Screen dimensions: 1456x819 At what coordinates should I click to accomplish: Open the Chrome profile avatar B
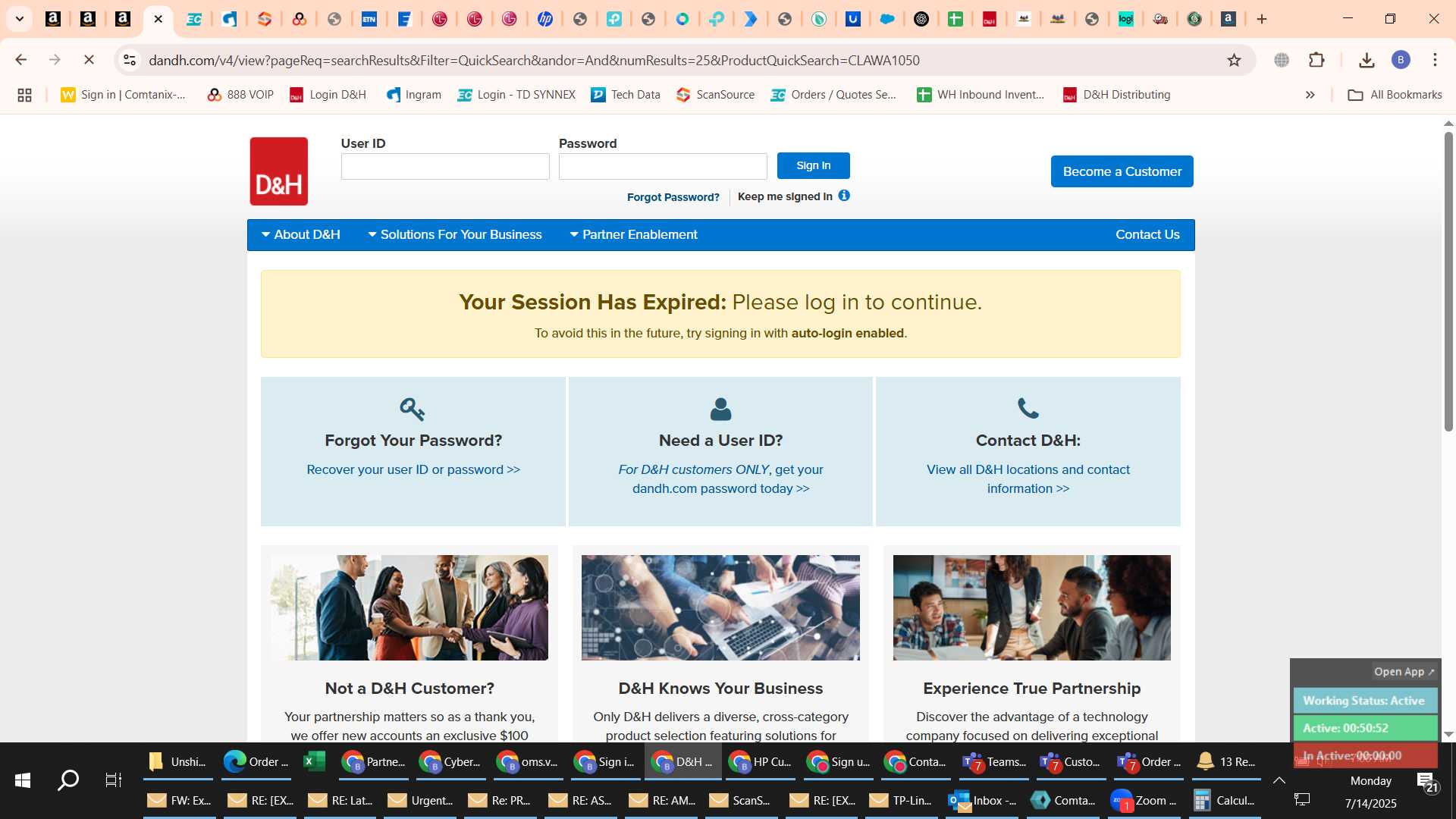click(x=1401, y=60)
